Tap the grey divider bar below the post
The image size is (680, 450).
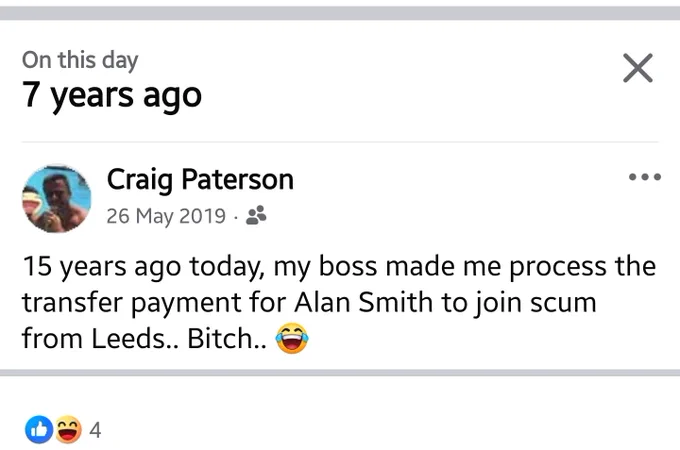[x=340, y=373]
